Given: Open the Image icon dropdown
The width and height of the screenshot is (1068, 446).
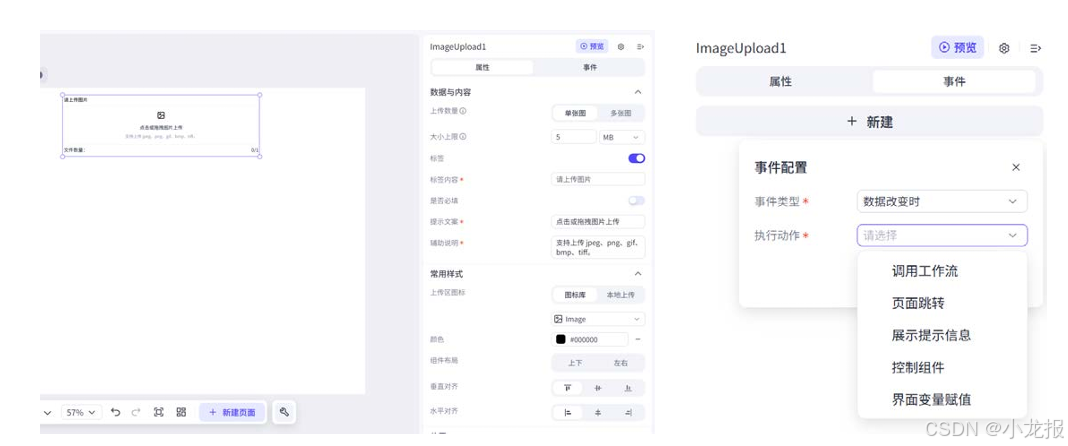Looking at the screenshot, I should (x=598, y=319).
